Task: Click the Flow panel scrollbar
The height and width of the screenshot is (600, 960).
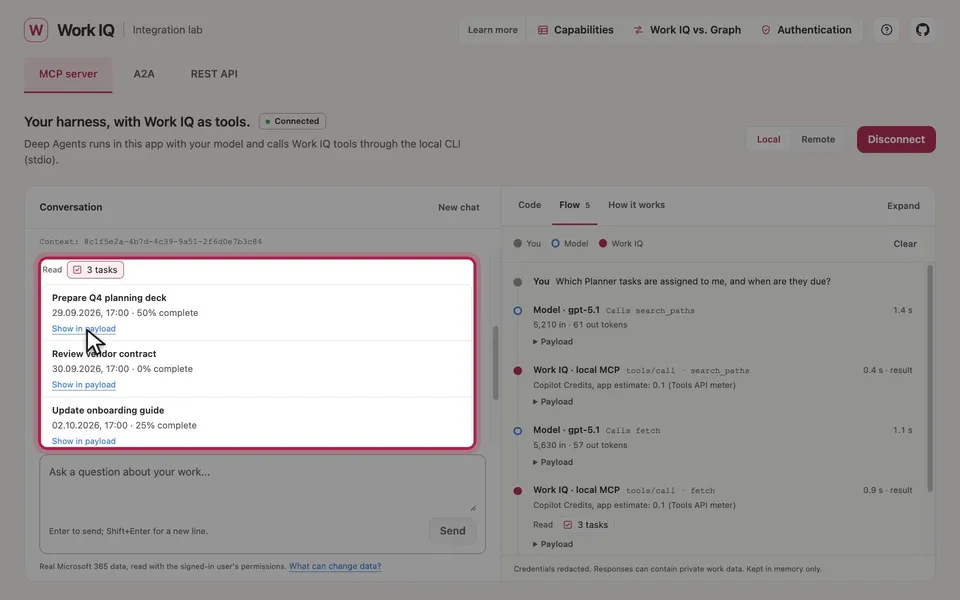Action: coord(931,378)
